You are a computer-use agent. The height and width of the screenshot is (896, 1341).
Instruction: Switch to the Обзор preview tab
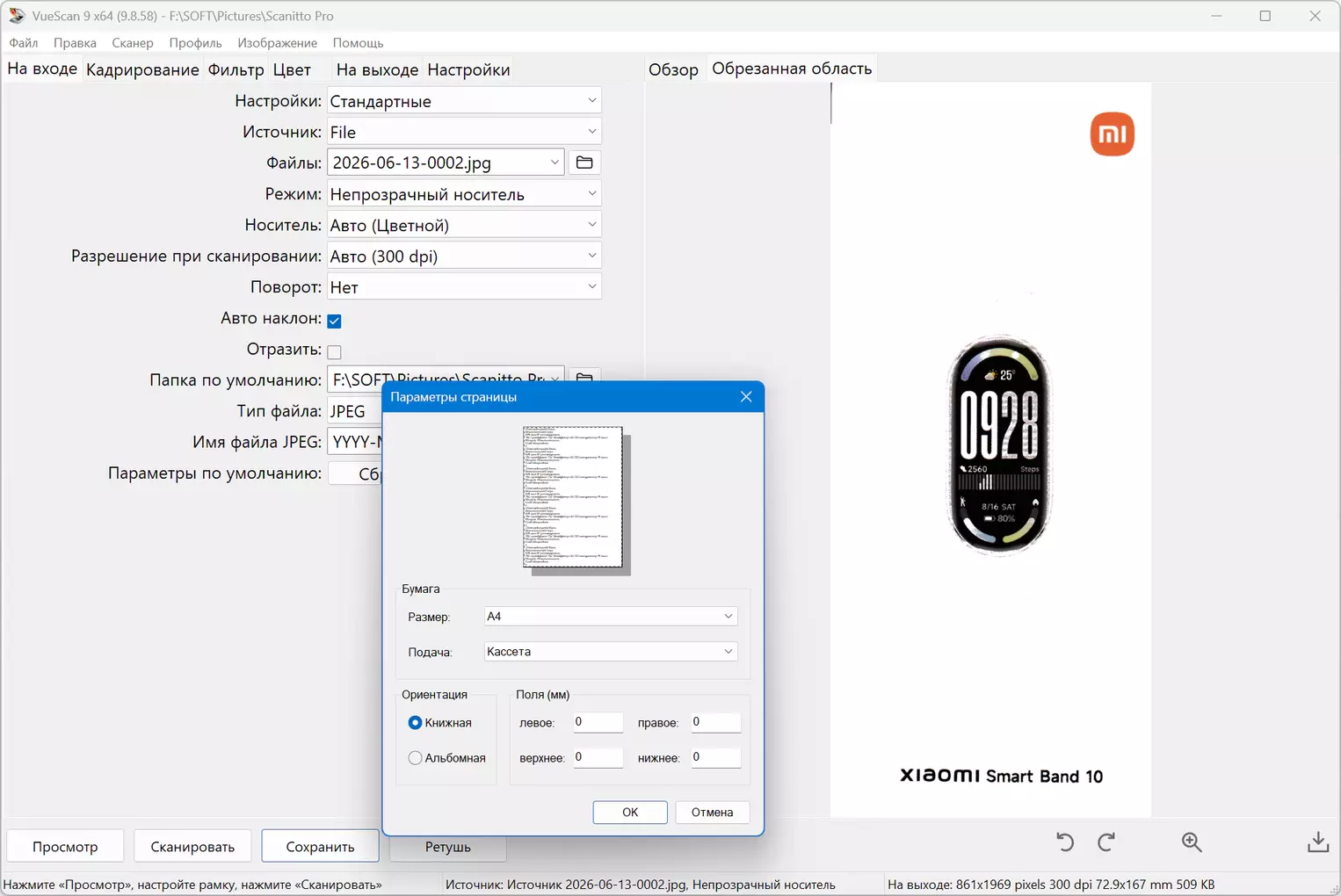(673, 69)
